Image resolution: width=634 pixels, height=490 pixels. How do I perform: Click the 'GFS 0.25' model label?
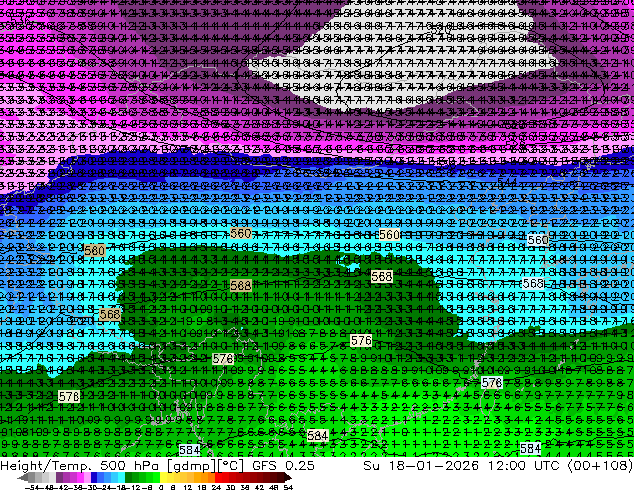(x=283, y=466)
